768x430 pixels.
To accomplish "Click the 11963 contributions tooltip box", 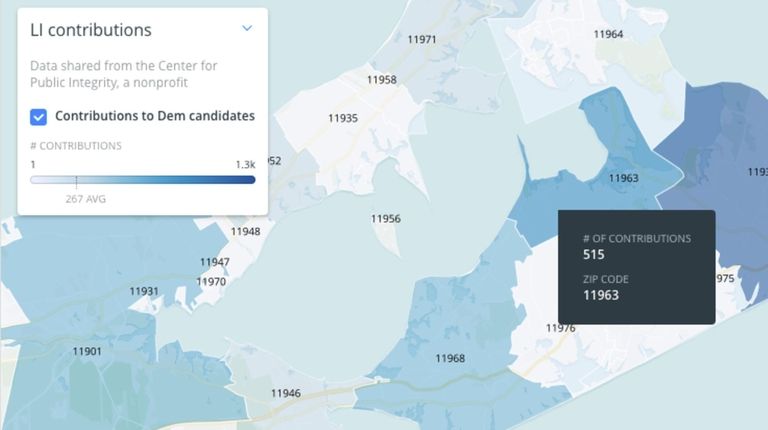I will click(x=636, y=267).
